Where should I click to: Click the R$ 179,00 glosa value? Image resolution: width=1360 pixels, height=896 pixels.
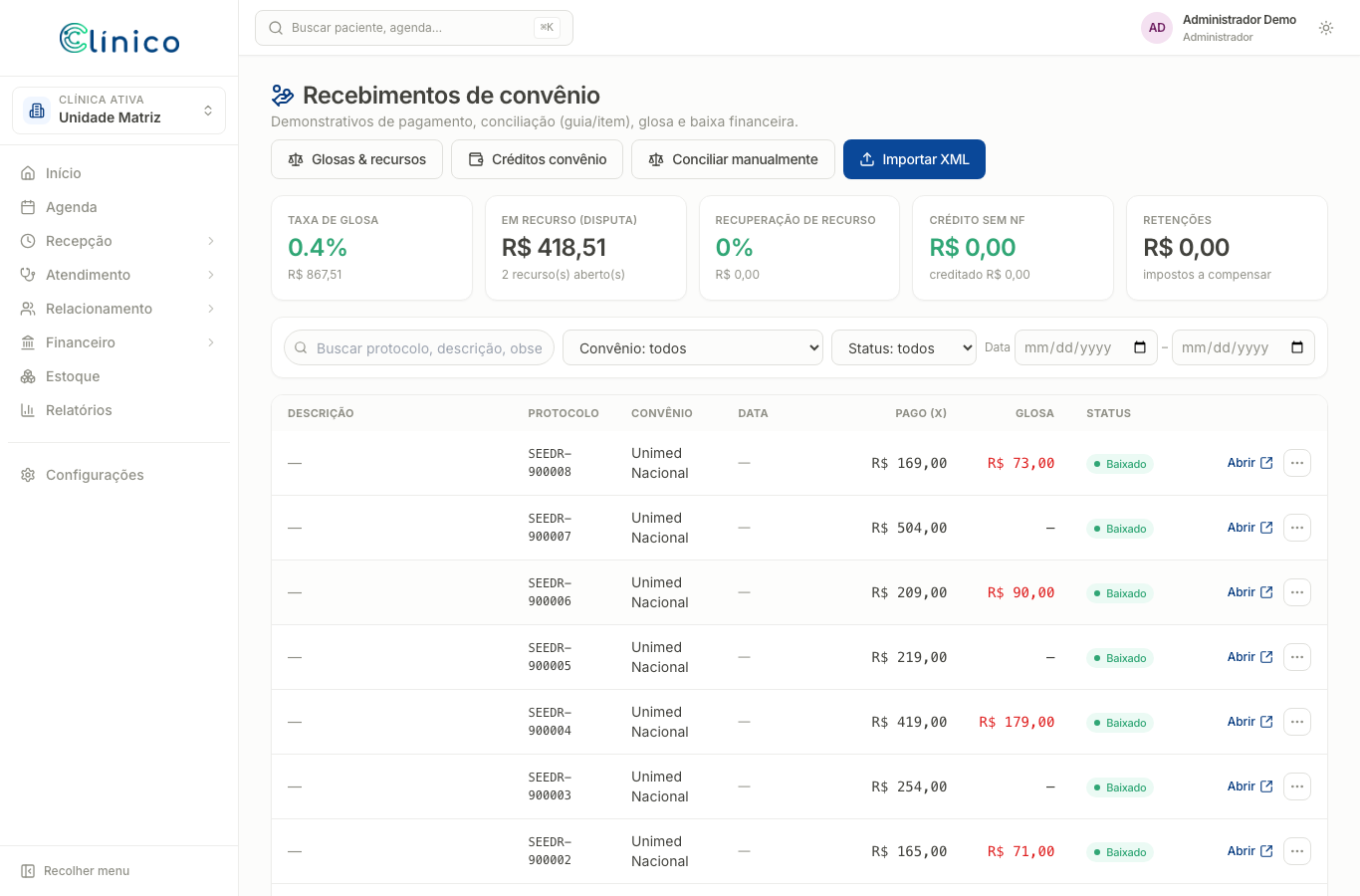1017,722
